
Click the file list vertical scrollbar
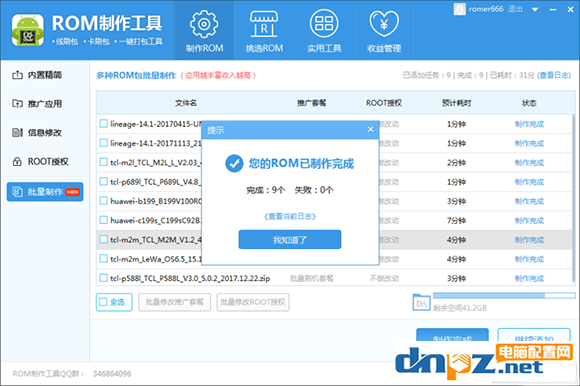(x=573, y=198)
